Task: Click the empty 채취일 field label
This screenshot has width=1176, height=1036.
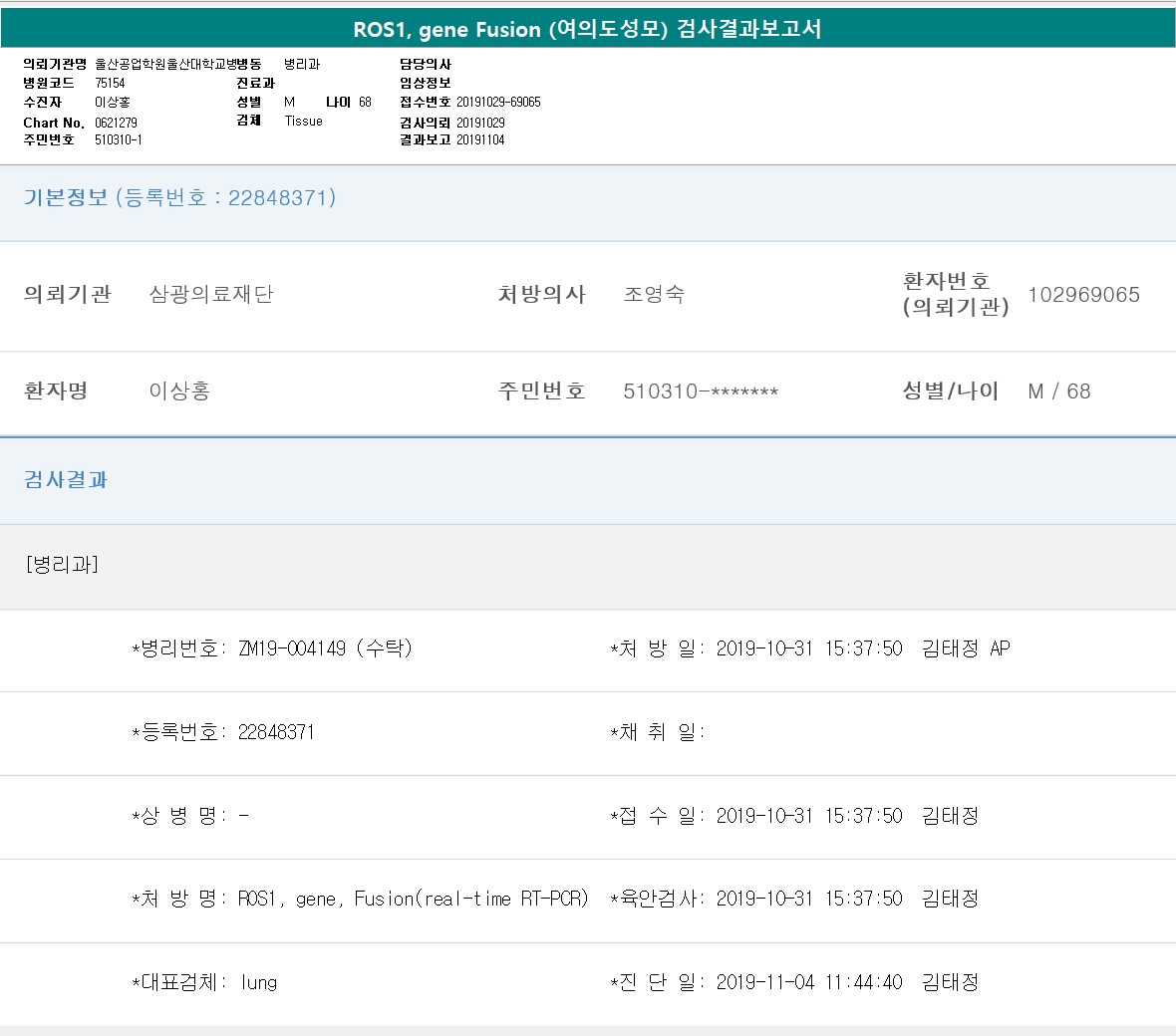Action: tap(657, 732)
